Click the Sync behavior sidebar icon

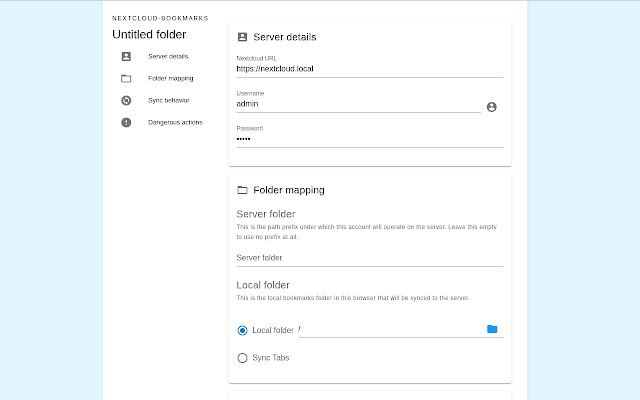coord(126,100)
